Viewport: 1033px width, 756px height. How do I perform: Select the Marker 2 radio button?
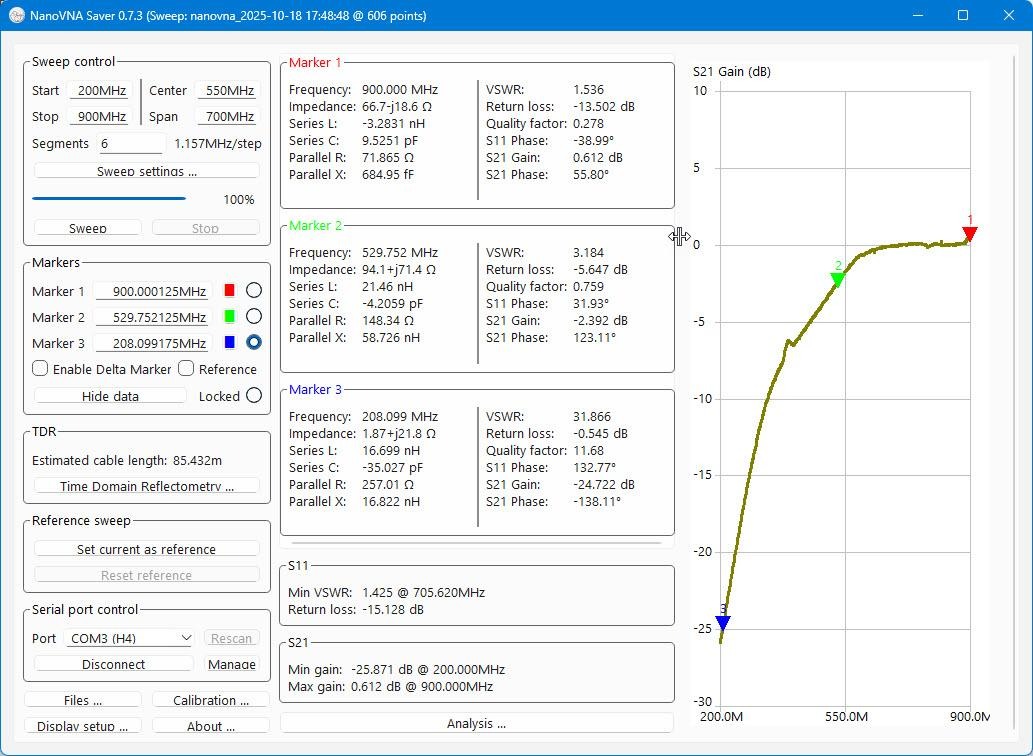click(254, 317)
